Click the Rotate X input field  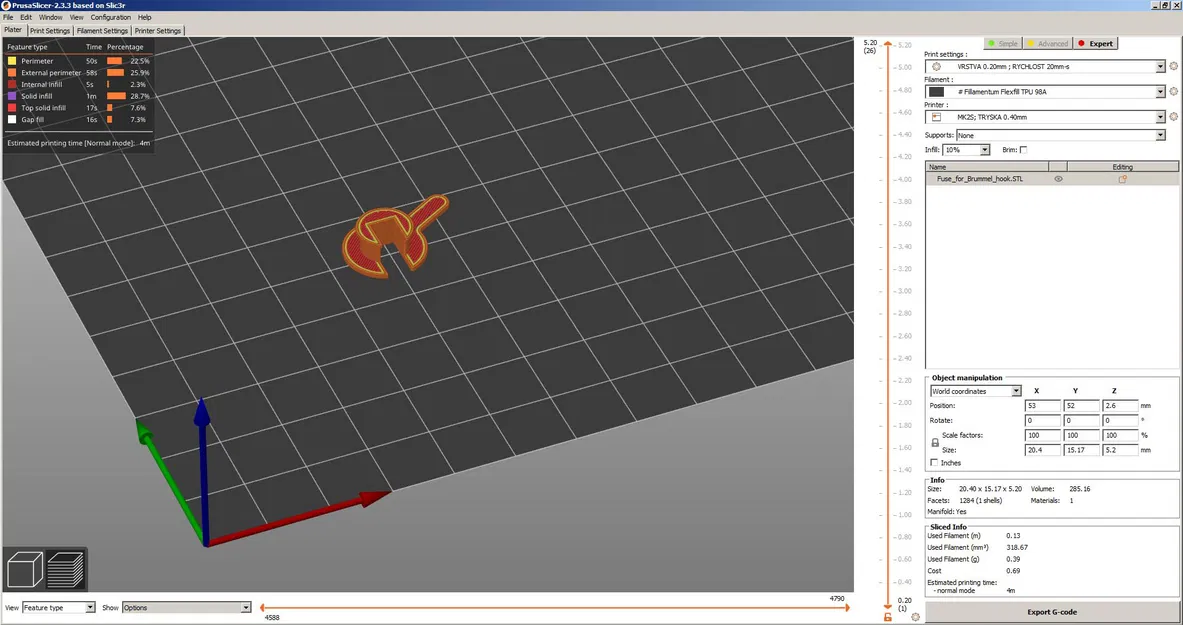tap(1042, 420)
